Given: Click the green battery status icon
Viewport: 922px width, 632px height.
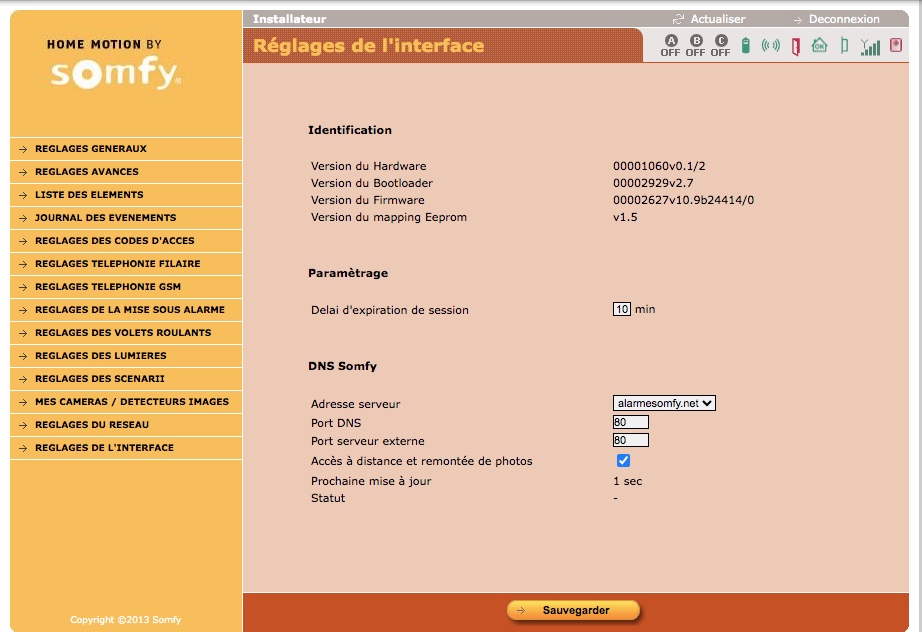Looking at the screenshot, I should tap(745, 46).
